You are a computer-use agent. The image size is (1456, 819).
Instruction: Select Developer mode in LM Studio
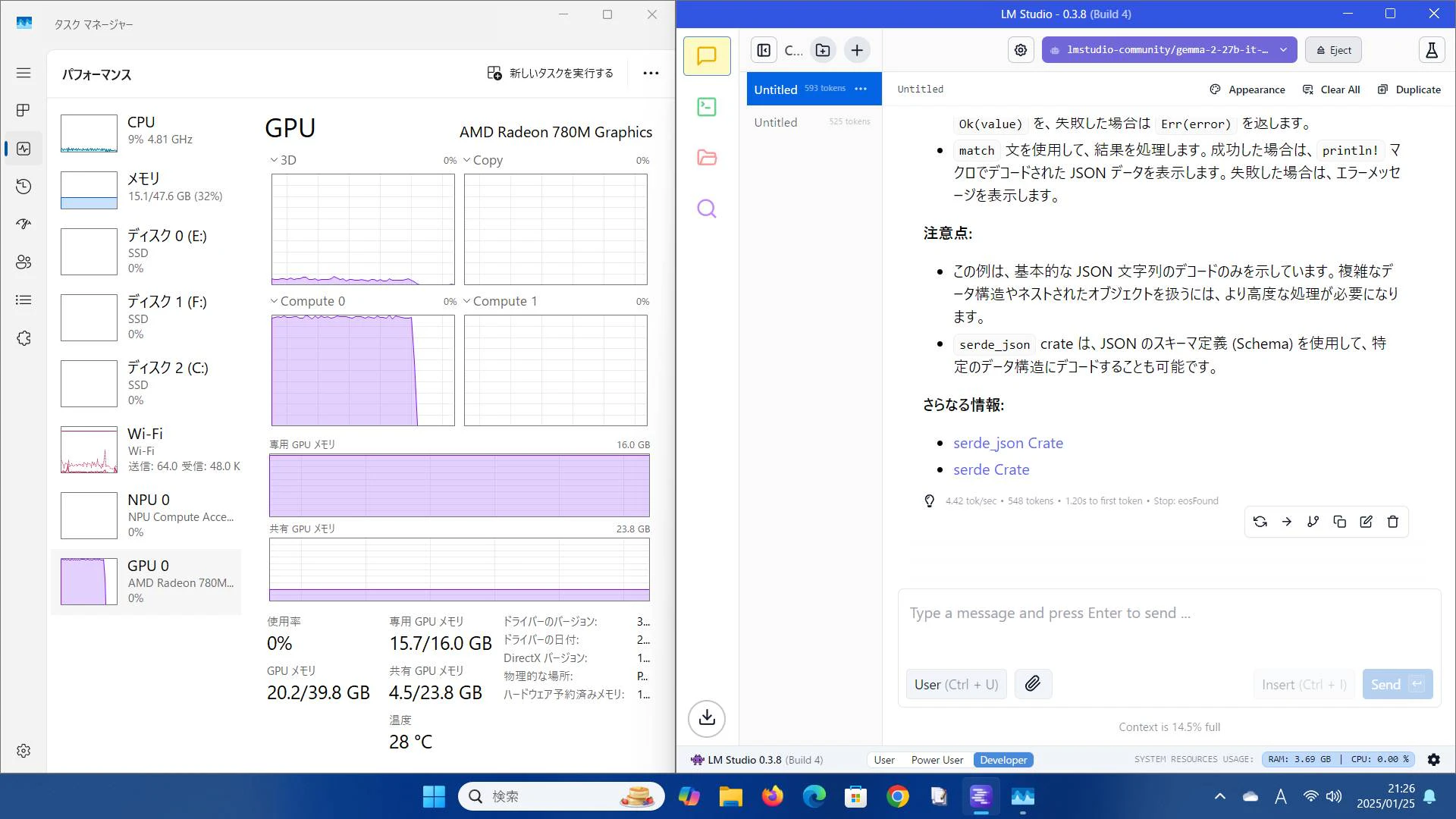(x=1003, y=760)
